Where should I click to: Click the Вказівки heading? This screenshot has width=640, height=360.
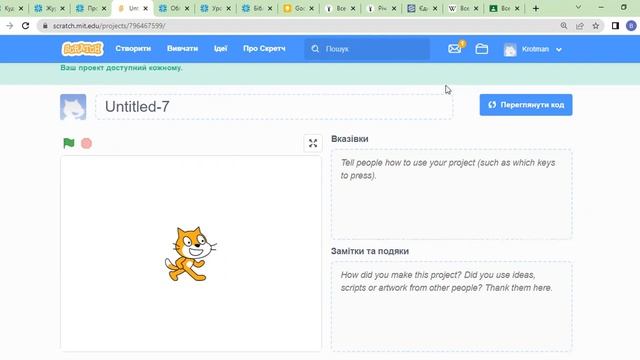tap(350, 139)
